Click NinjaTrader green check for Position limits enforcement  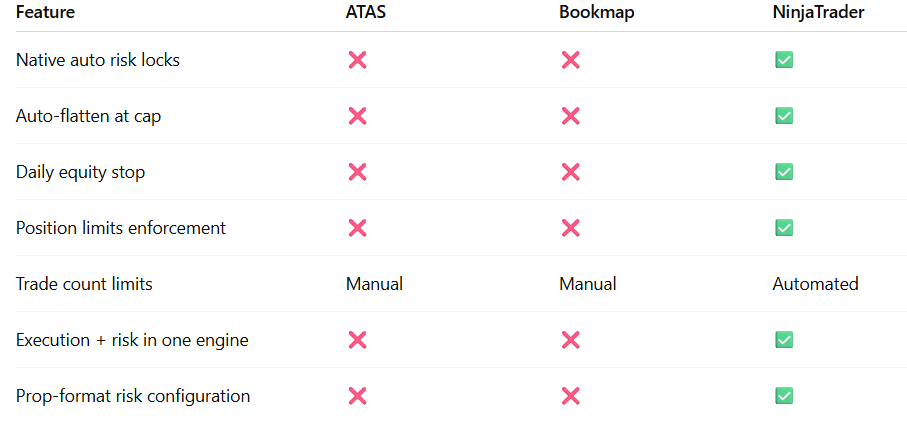click(784, 228)
